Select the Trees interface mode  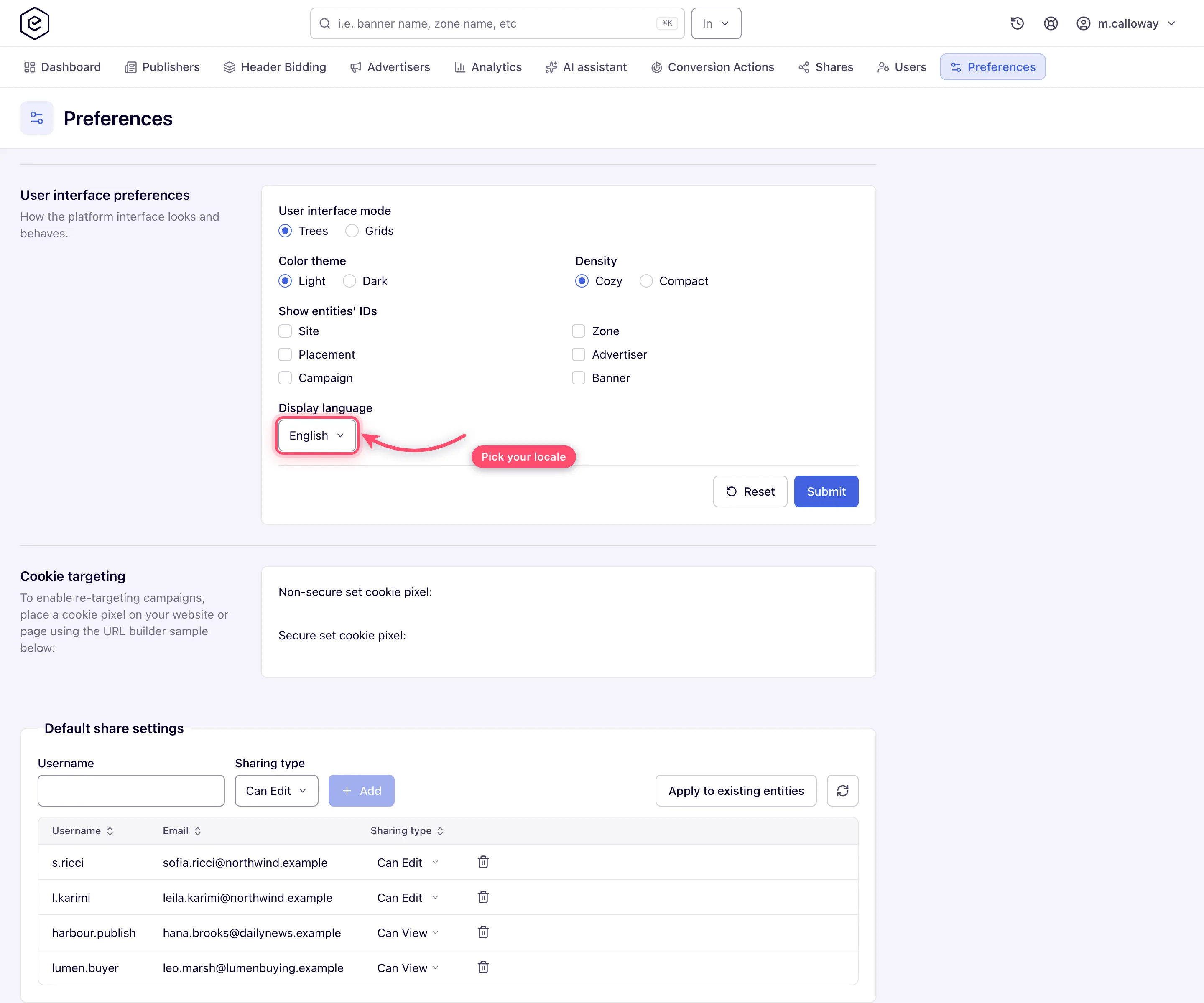pos(285,231)
